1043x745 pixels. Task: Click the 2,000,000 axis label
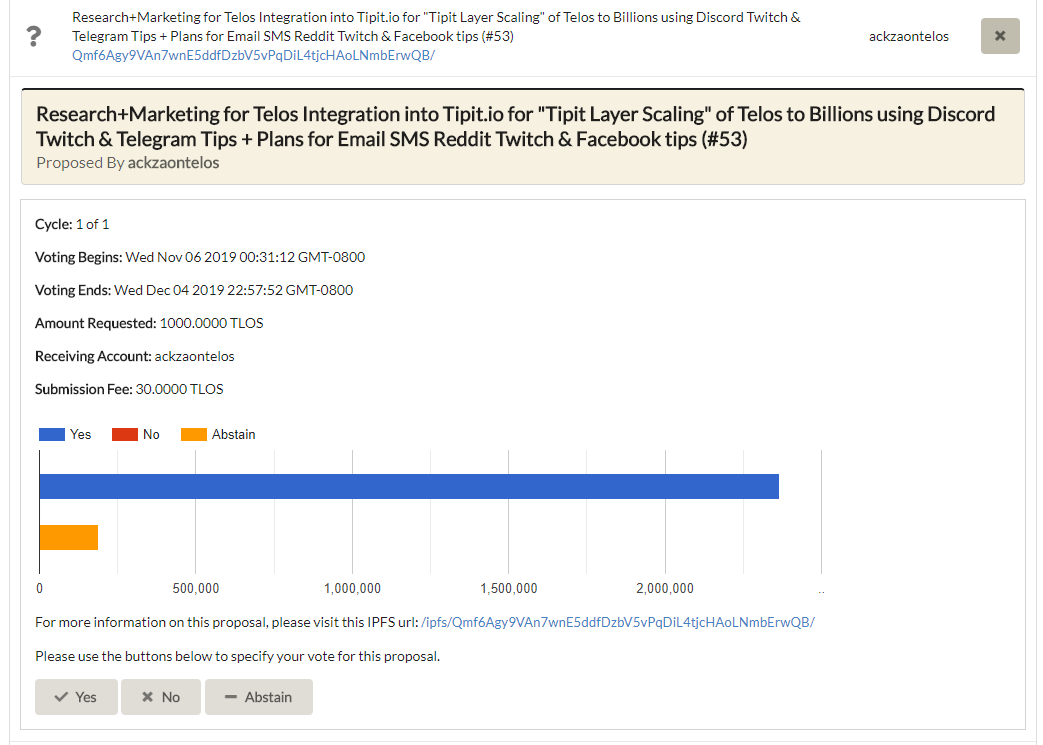(665, 589)
